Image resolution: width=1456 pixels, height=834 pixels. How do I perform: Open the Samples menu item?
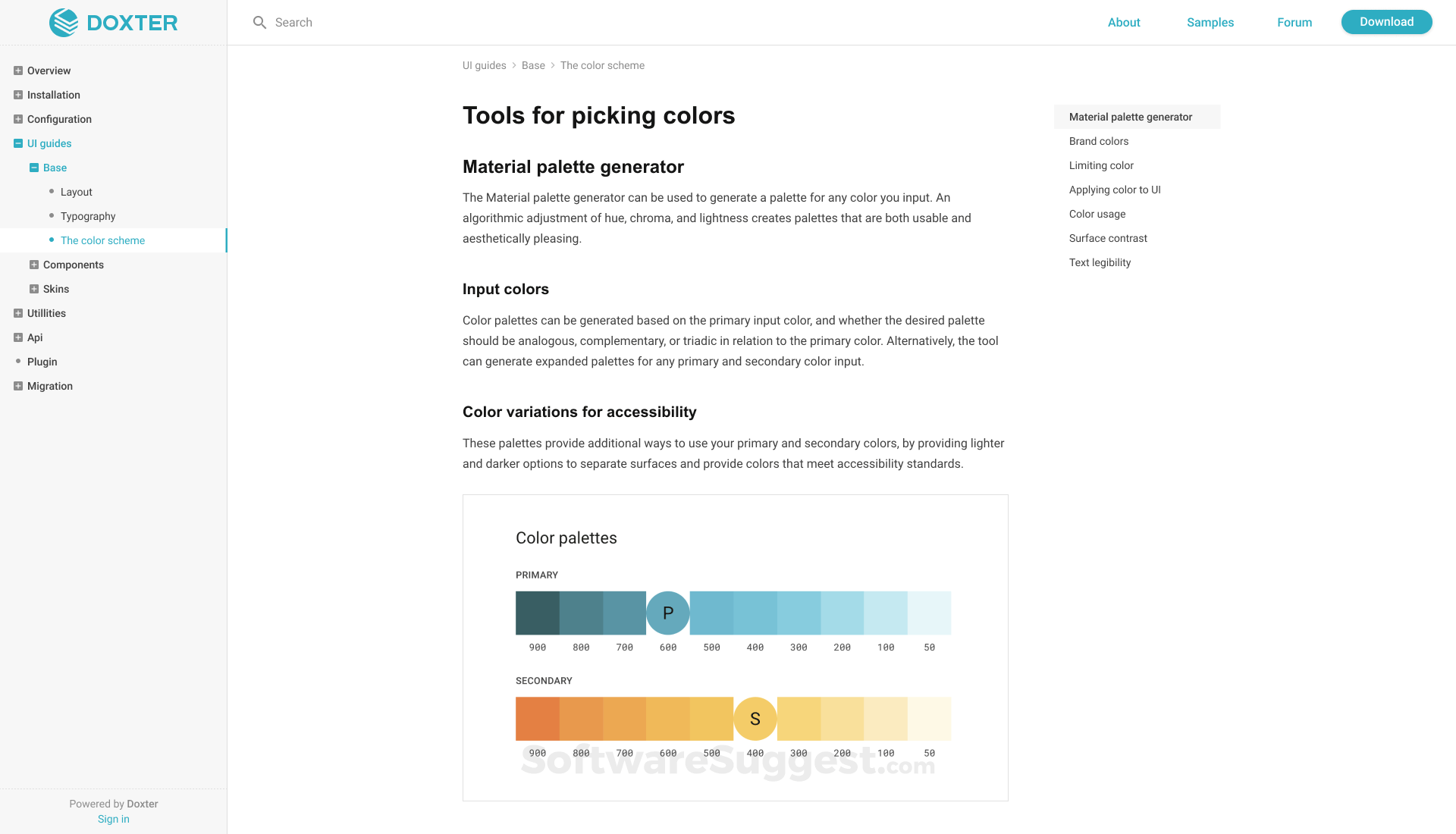pyautogui.click(x=1210, y=23)
